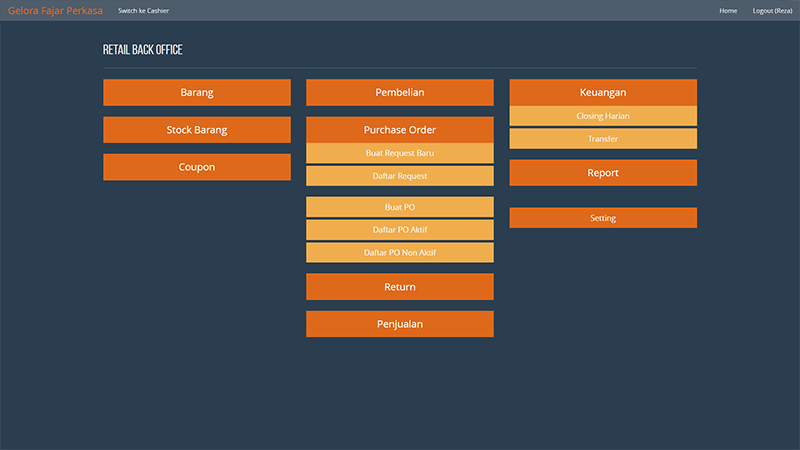Click the Keuangan header button

(x=603, y=92)
